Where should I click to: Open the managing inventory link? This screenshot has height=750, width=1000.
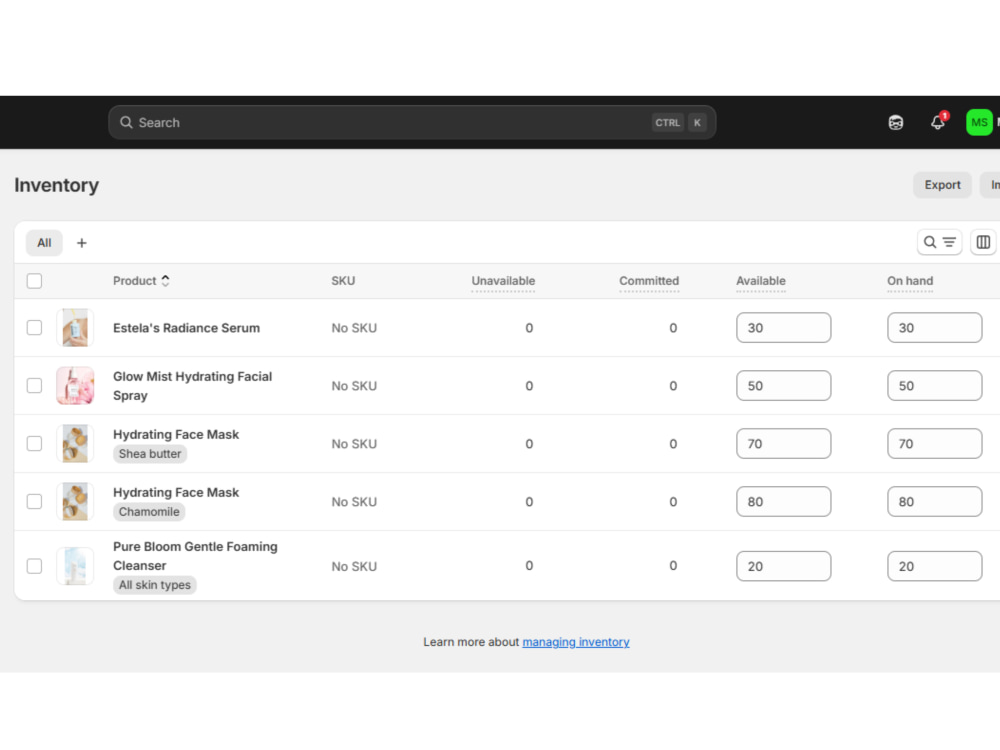[x=576, y=642]
